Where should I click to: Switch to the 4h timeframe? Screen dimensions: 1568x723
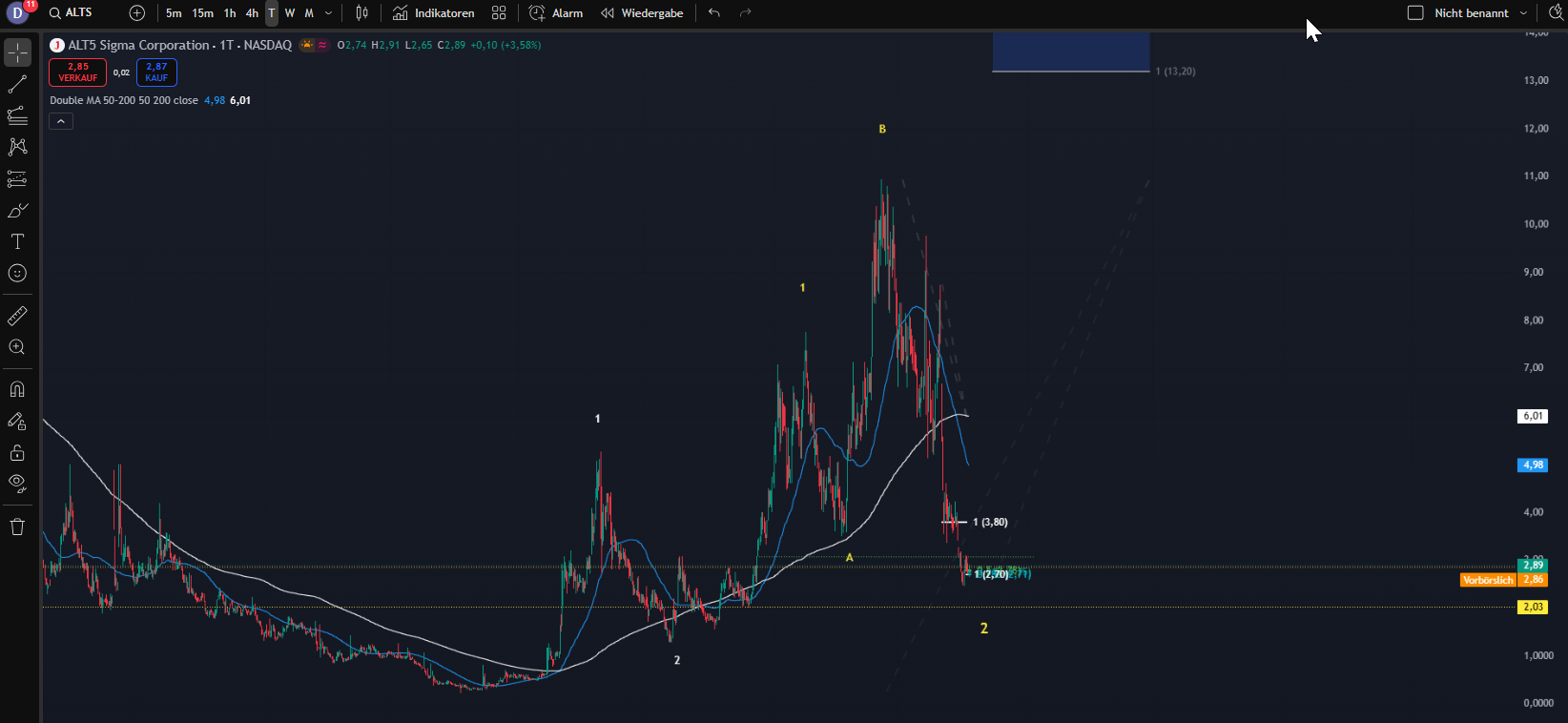[x=252, y=13]
